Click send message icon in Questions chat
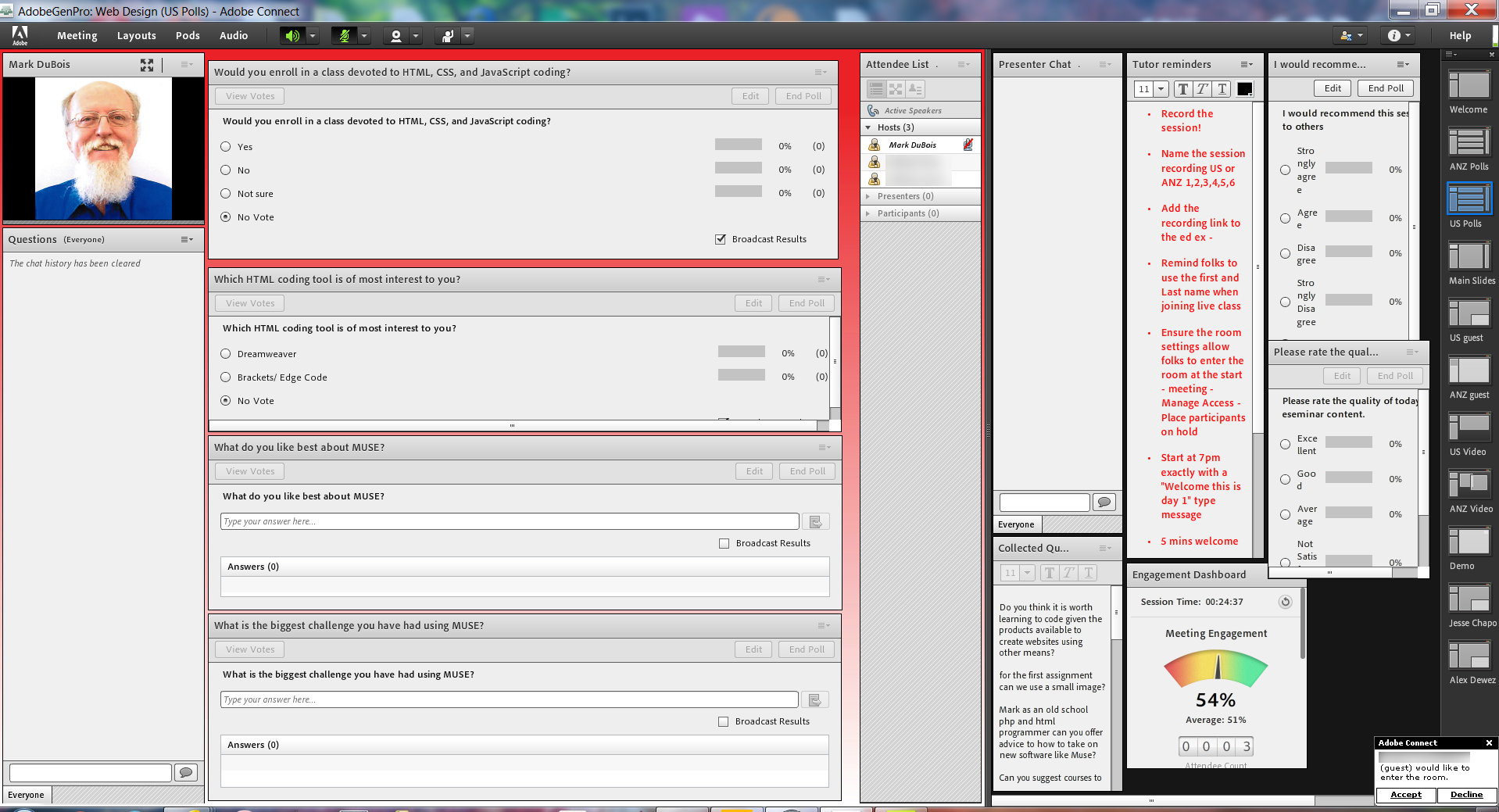Screen dimensions: 1499x812 click(186, 773)
